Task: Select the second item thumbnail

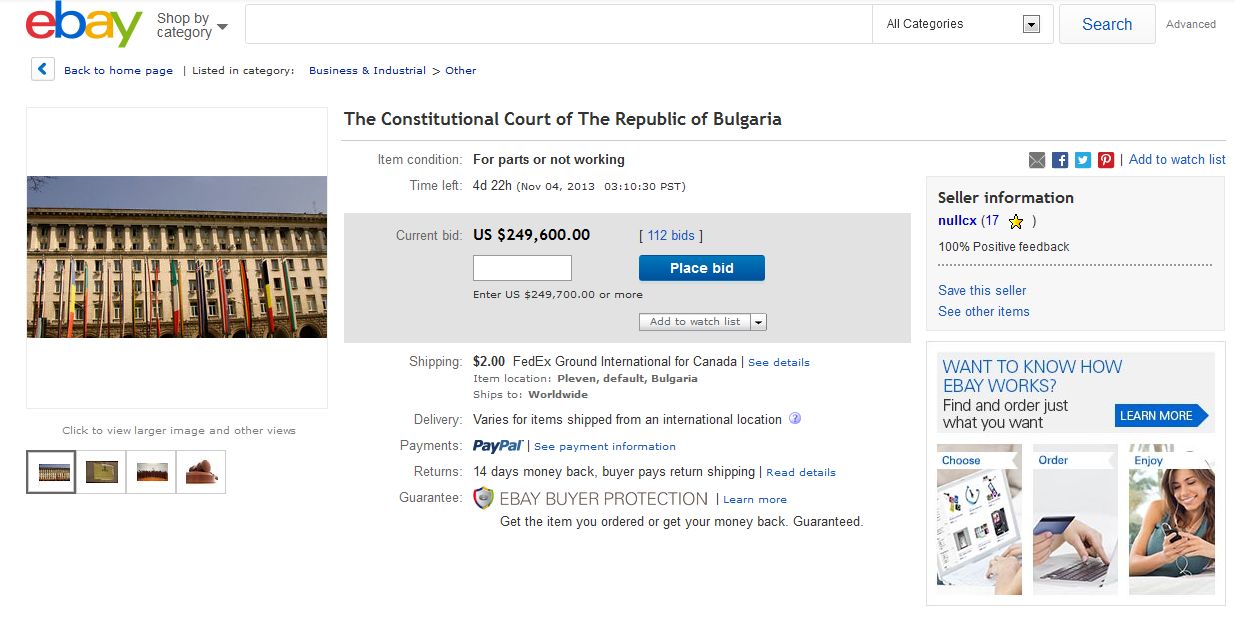Action: coord(101,472)
